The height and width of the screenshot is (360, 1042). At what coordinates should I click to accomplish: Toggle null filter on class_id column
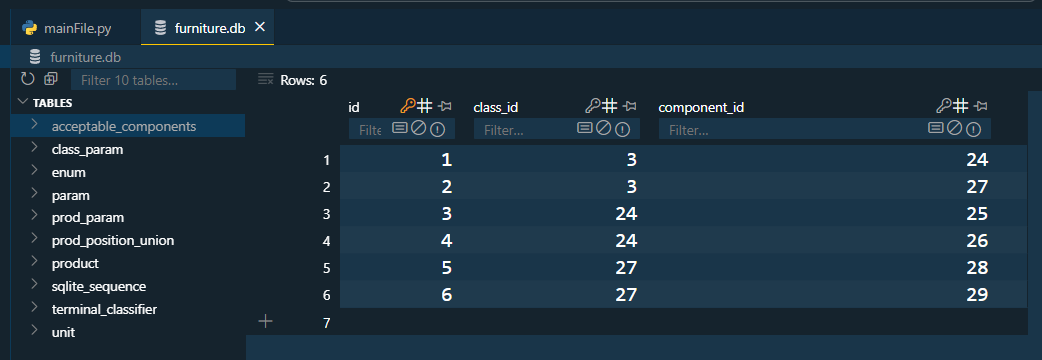coord(603,128)
